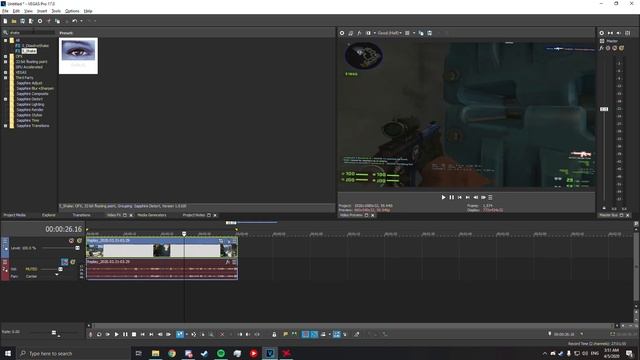Stop playback in the timeline transport
640x360 pixels.
coord(134,334)
